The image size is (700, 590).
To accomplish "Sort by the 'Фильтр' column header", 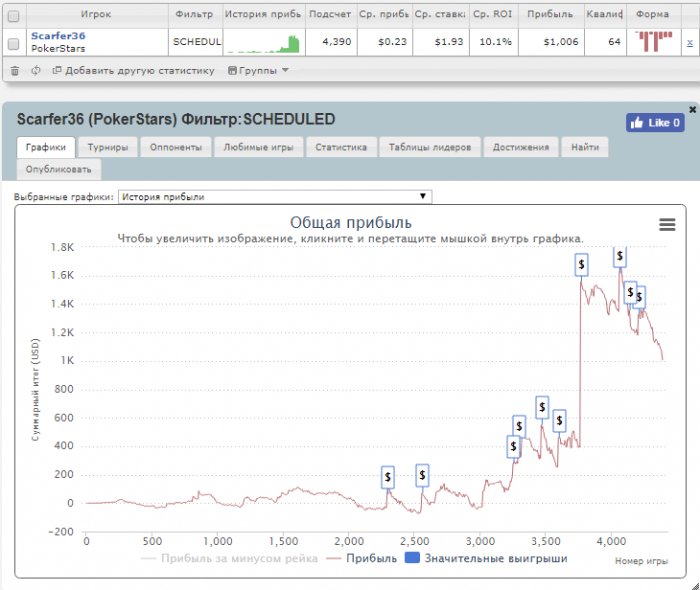I will coord(195,14).
